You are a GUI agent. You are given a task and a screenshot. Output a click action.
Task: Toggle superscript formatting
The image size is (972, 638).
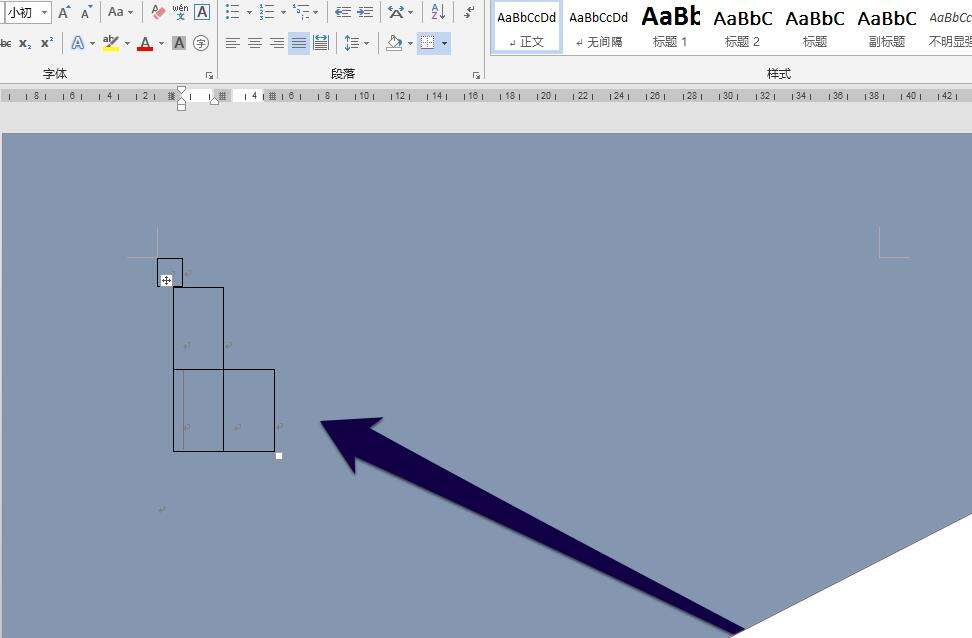(46, 43)
